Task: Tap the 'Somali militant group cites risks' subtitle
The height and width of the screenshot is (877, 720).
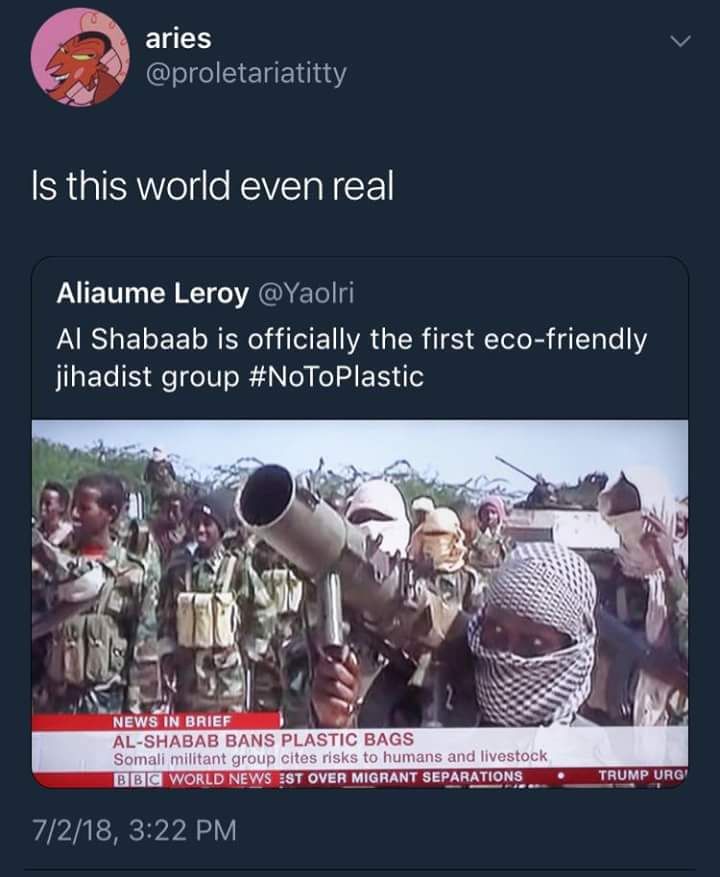Action: [330, 758]
